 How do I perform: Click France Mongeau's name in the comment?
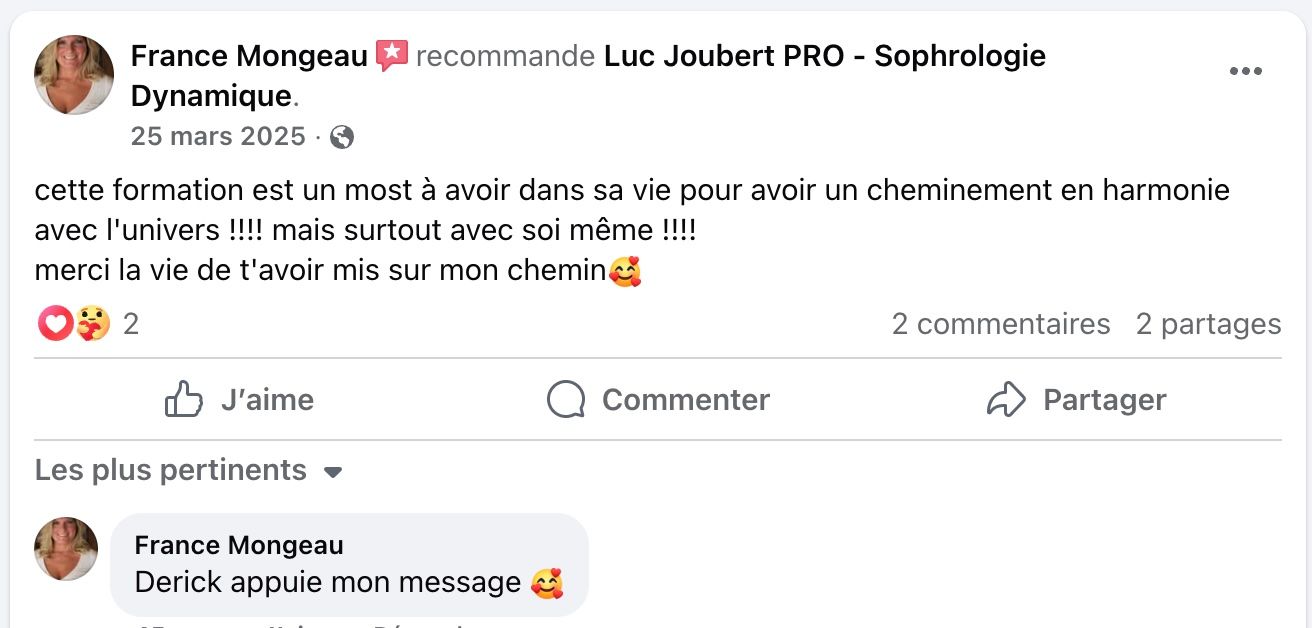pos(239,545)
